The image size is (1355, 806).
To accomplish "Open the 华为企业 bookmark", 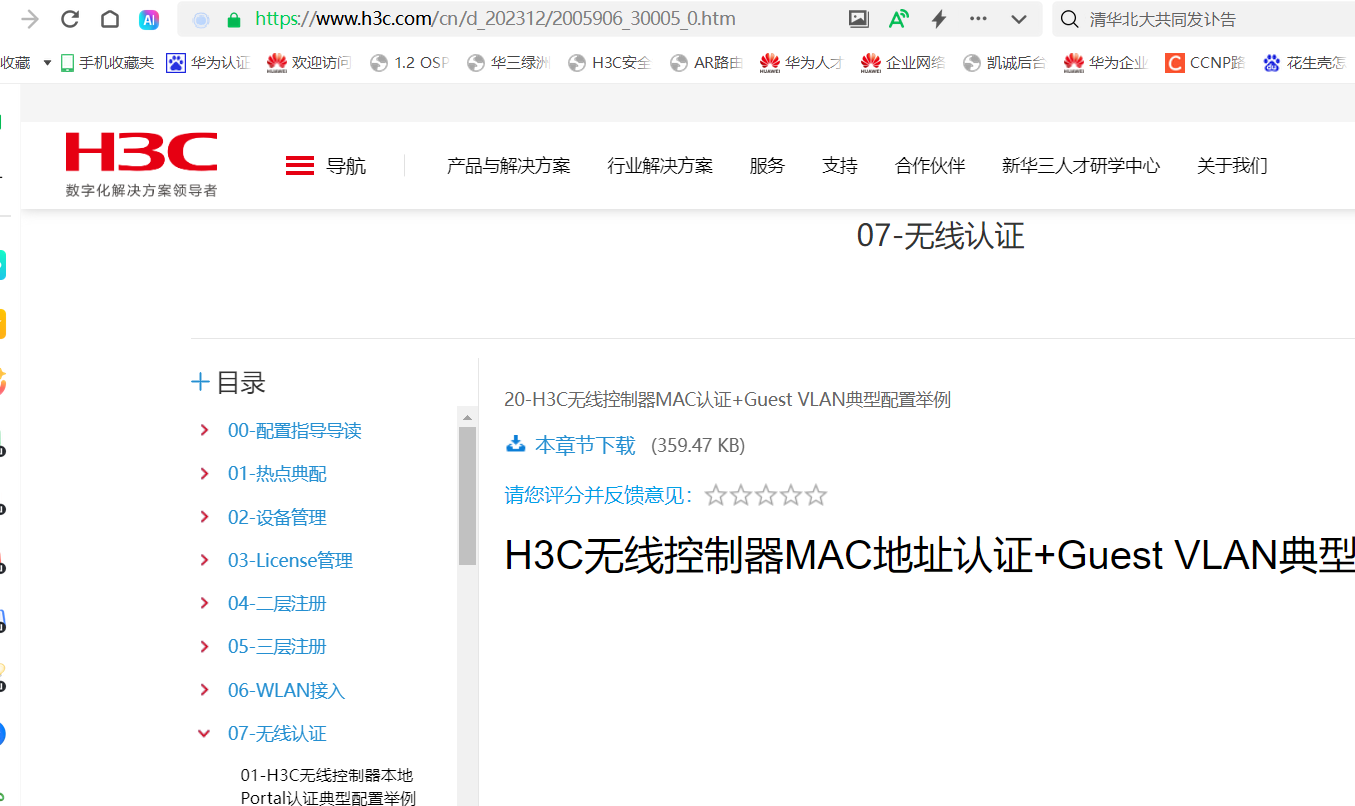I will pos(1106,63).
